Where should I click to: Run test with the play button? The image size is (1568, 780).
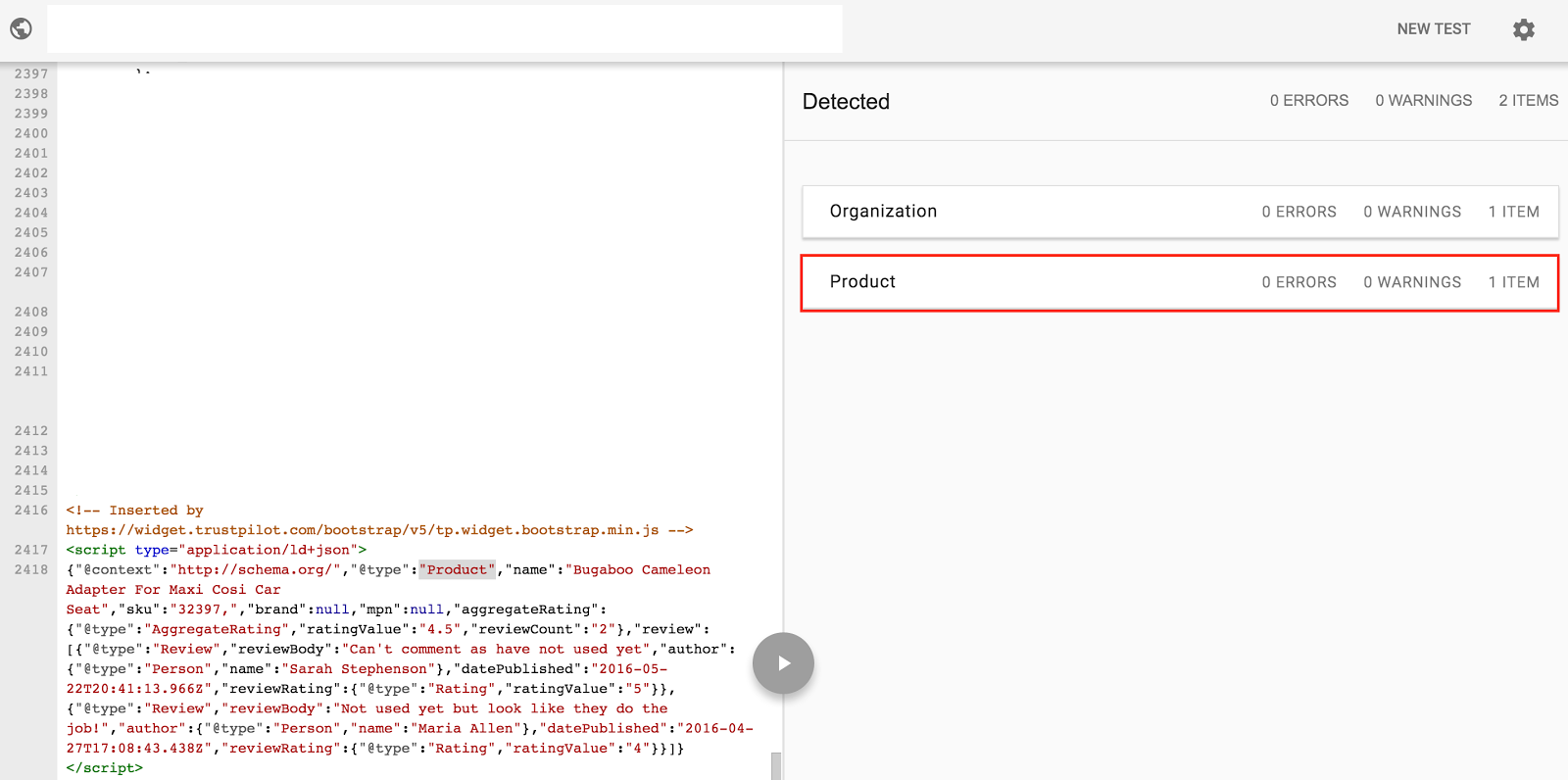pos(783,663)
